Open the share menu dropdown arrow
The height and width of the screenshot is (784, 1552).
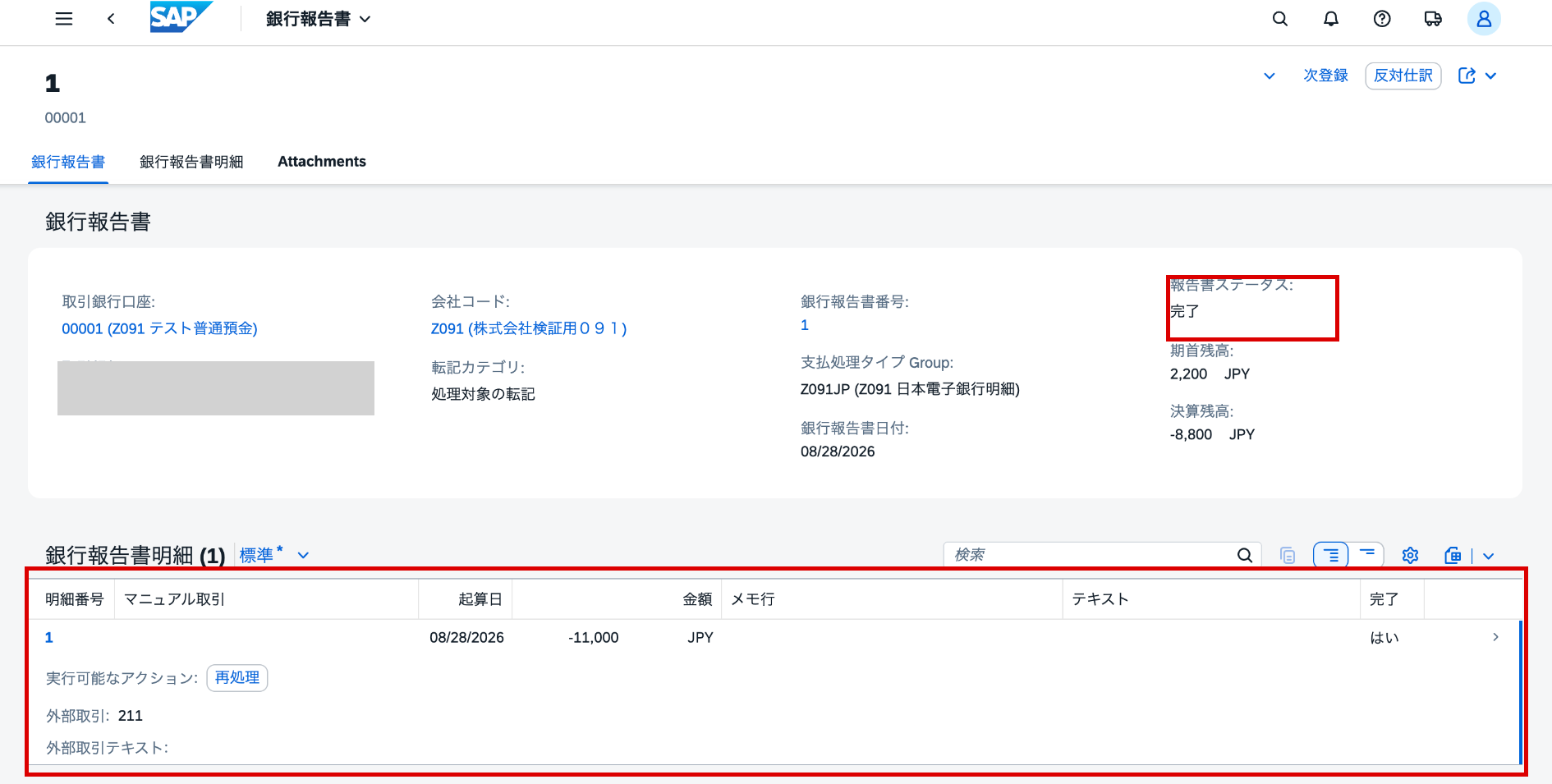click(x=1491, y=76)
